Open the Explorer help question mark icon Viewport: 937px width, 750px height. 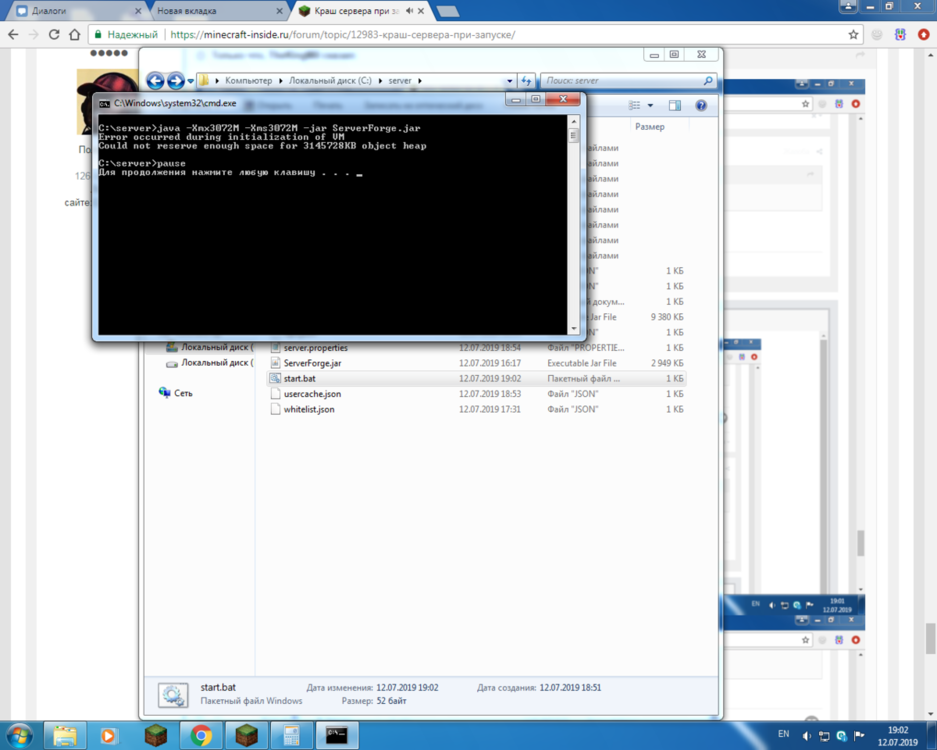[701, 106]
